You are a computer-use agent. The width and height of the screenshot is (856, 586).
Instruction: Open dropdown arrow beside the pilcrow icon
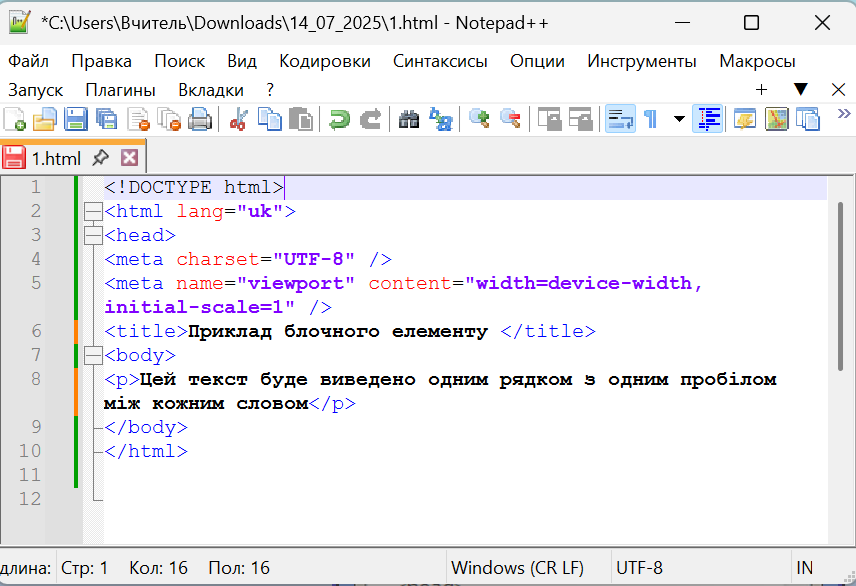click(680, 120)
